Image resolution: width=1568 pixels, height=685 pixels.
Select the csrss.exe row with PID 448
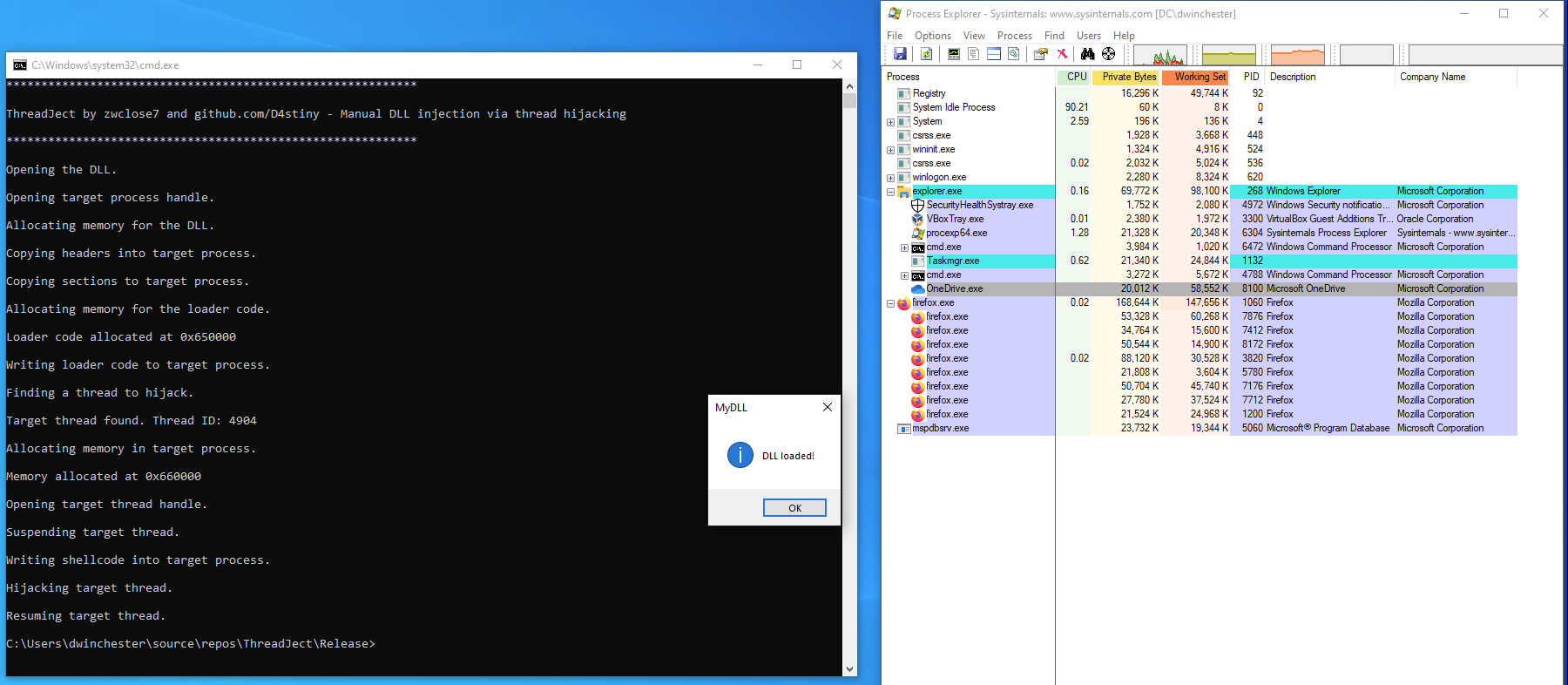click(1200, 135)
